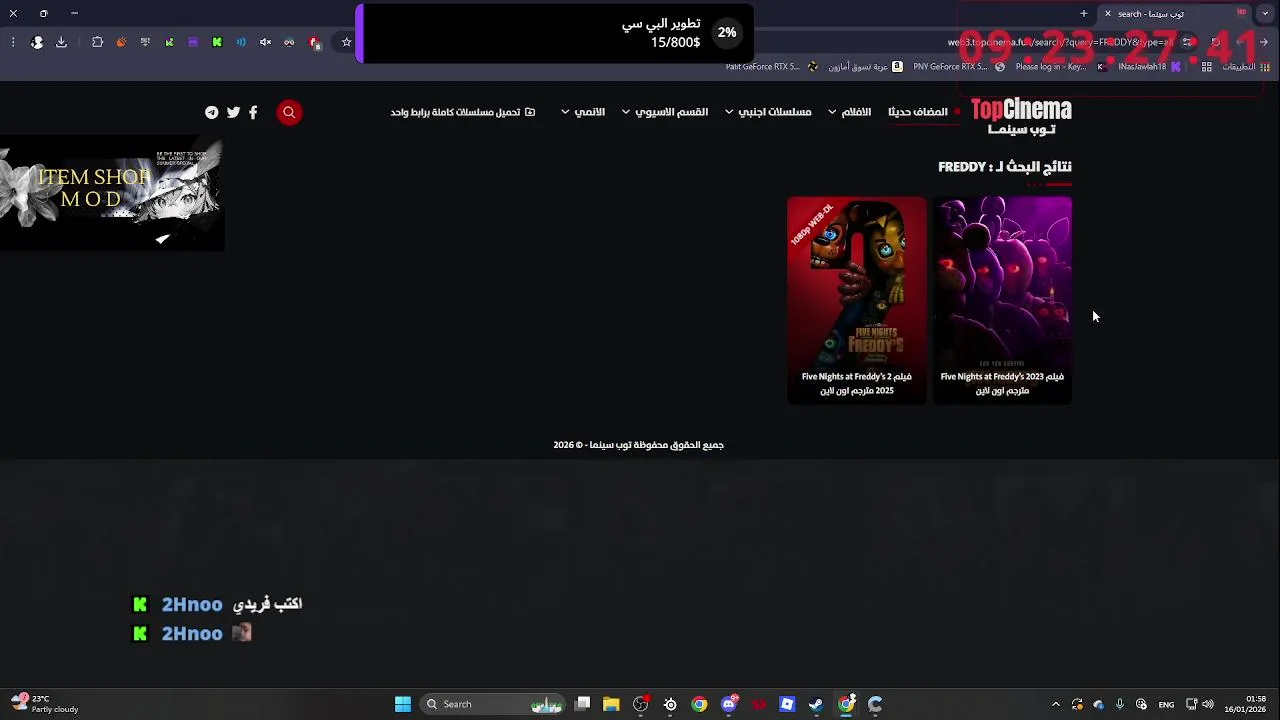This screenshot has width=1280, height=720.
Task: Expand the الافلام dropdown menu
Action: [x=850, y=112]
